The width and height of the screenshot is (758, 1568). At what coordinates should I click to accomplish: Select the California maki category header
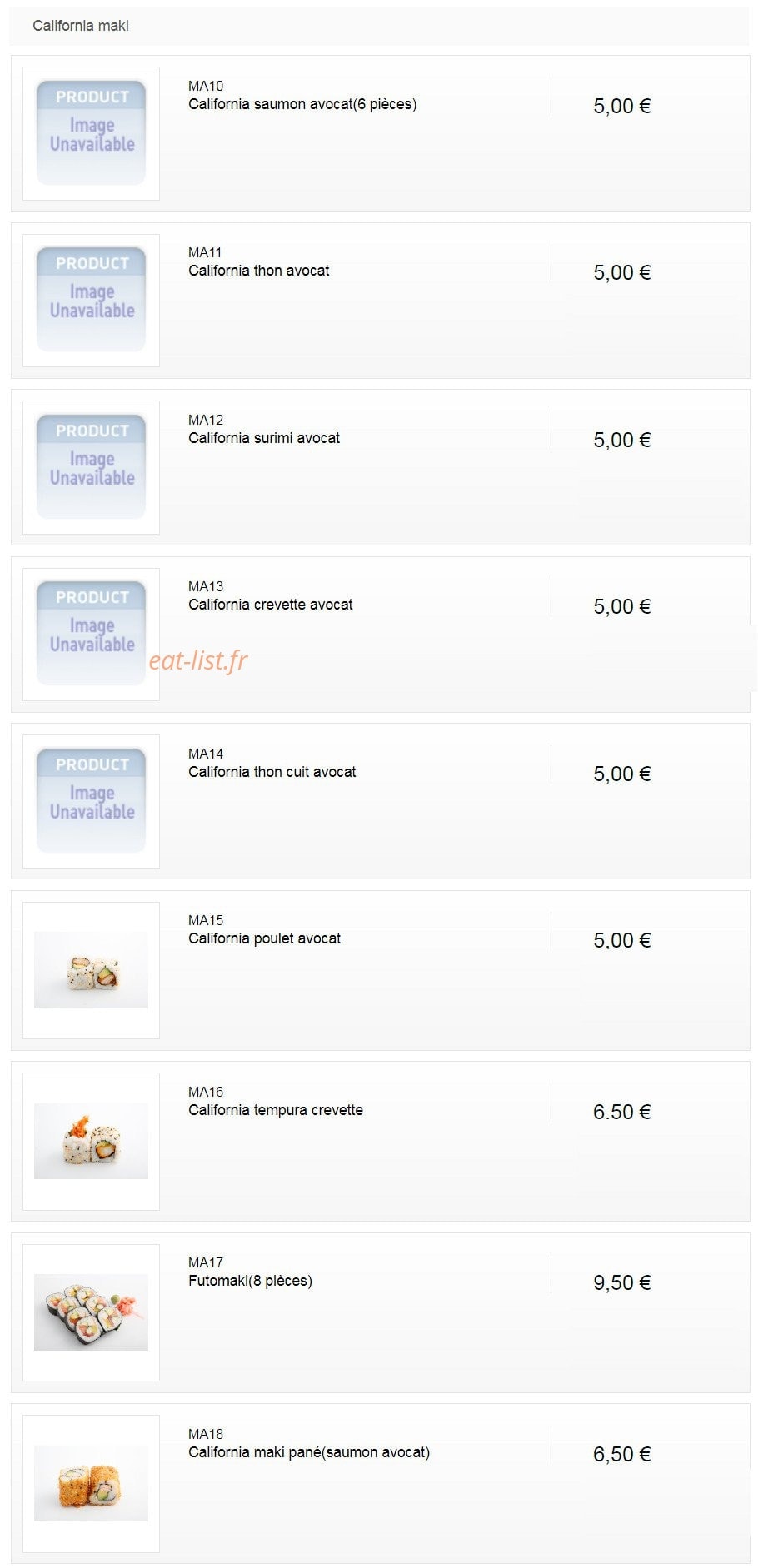click(x=81, y=26)
